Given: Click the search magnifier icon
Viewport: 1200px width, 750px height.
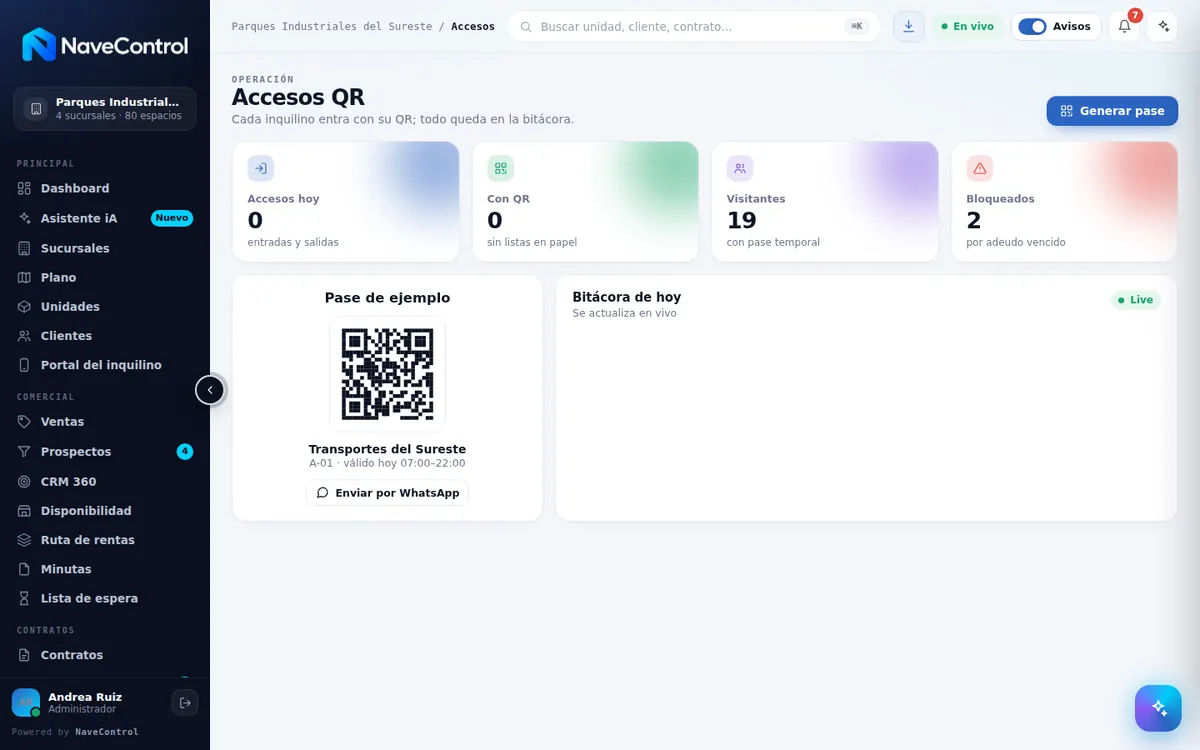Looking at the screenshot, I should pos(526,27).
